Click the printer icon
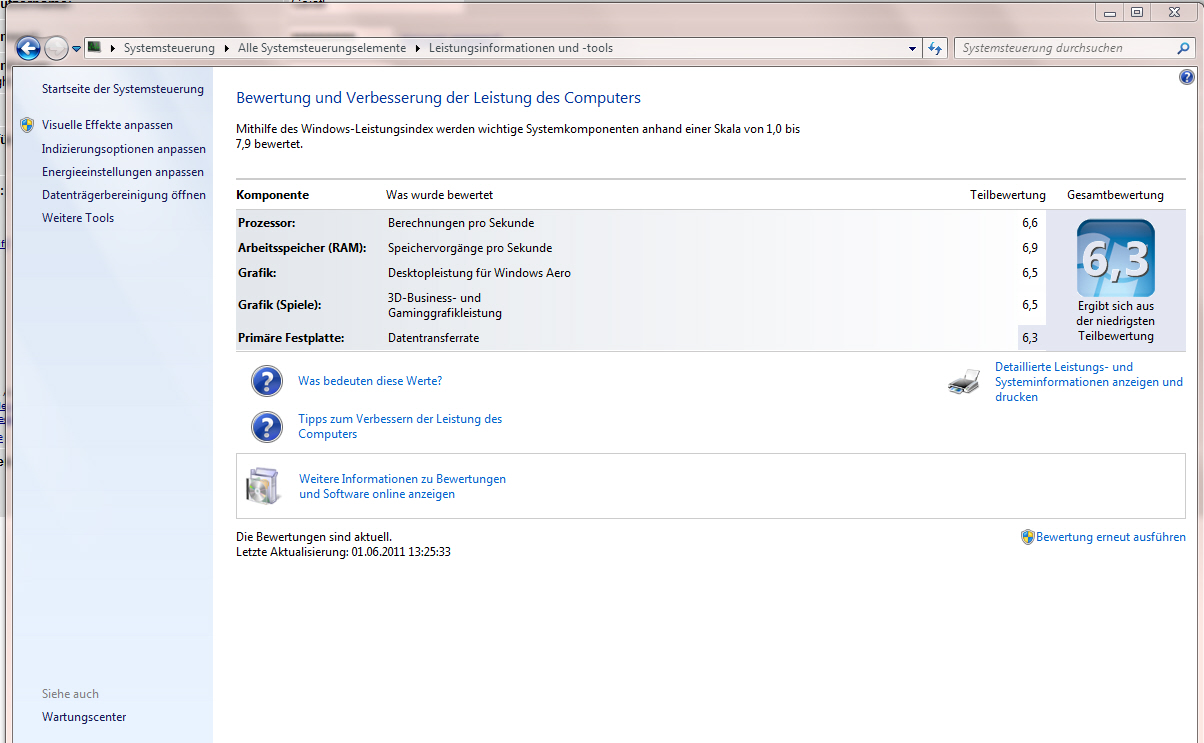1204x743 pixels. [964, 382]
